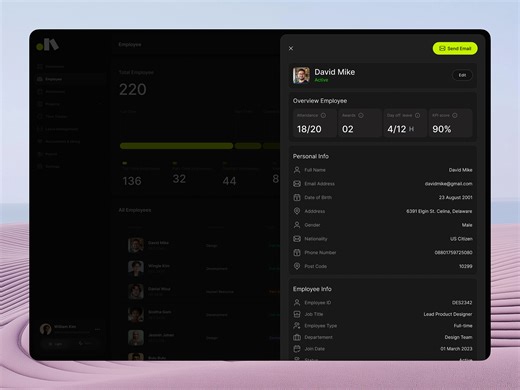Image resolution: width=520 pixels, height=390 pixels.
Task: Click the phone icon beside Phone Number
Action: tap(297, 252)
